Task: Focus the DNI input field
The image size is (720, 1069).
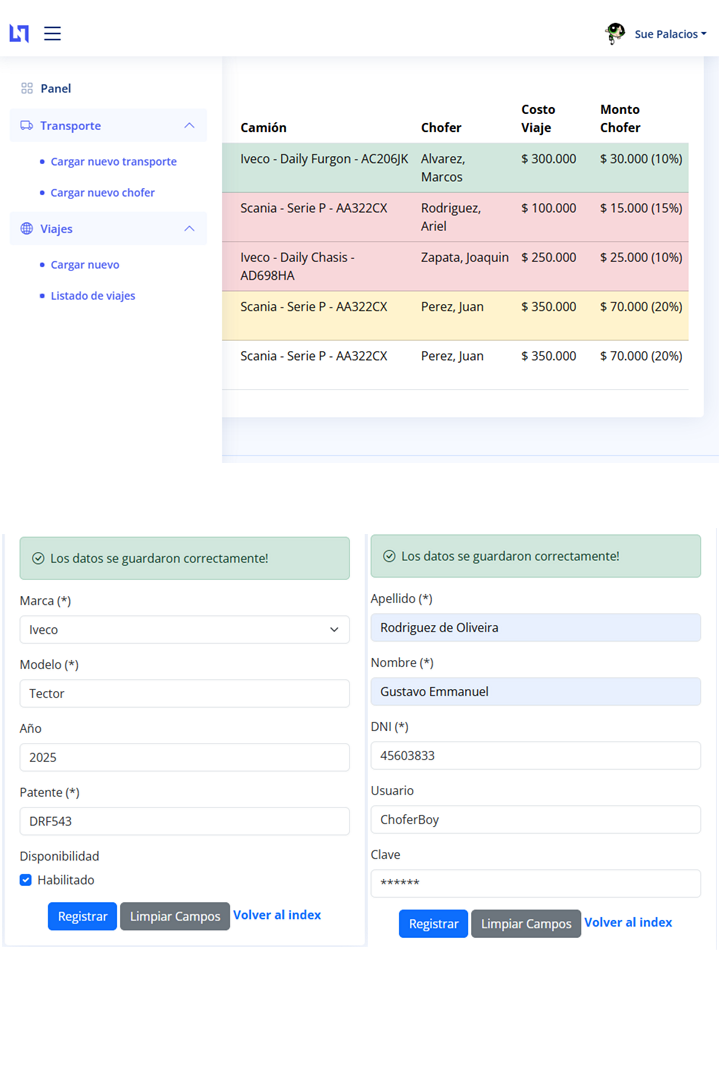Action: click(x=535, y=756)
